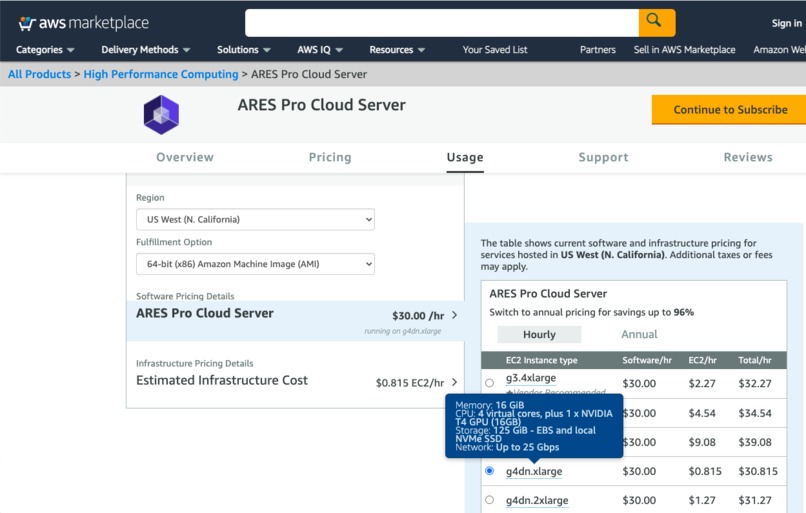The width and height of the screenshot is (806, 513).
Task: Click the $39.08 total price cell
Action: coord(755,443)
